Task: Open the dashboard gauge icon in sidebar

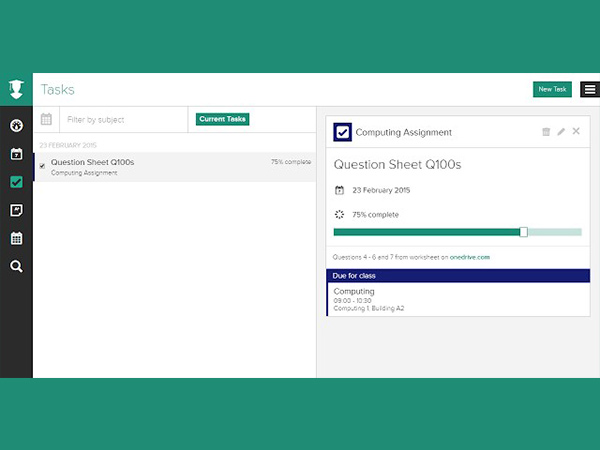Action: [x=16, y=126]
